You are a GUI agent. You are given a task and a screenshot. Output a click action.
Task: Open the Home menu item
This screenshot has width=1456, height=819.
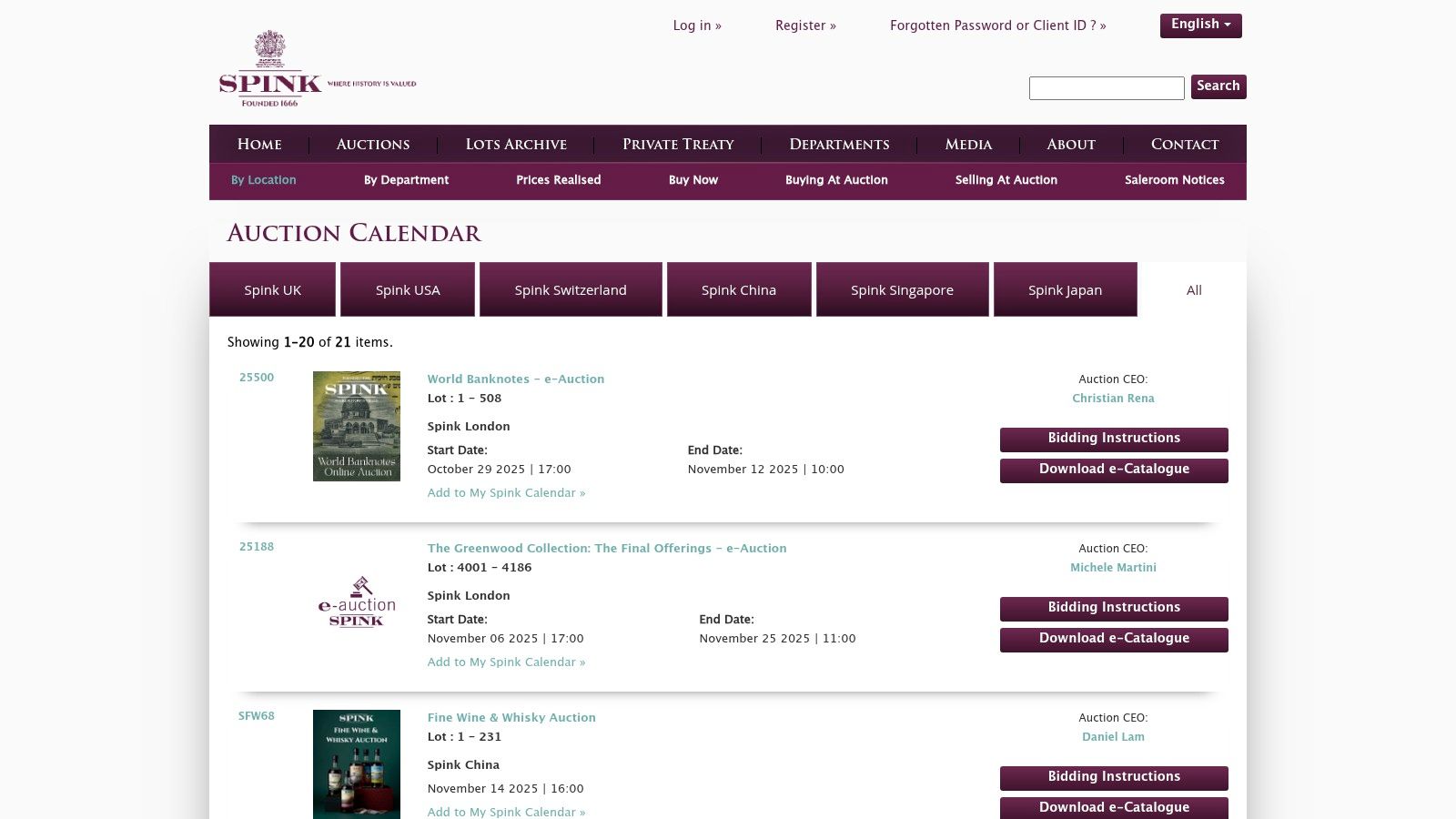259,144
